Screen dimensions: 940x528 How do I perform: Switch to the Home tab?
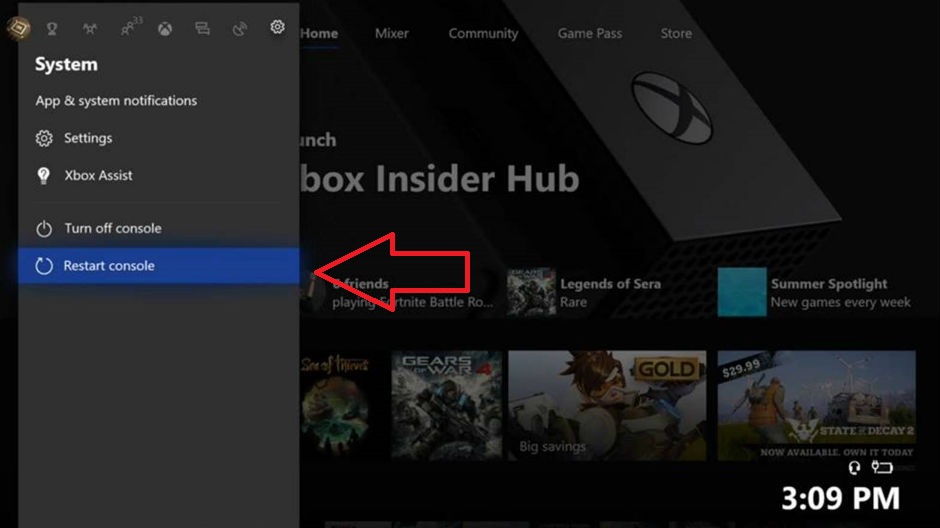click(320, 34)
